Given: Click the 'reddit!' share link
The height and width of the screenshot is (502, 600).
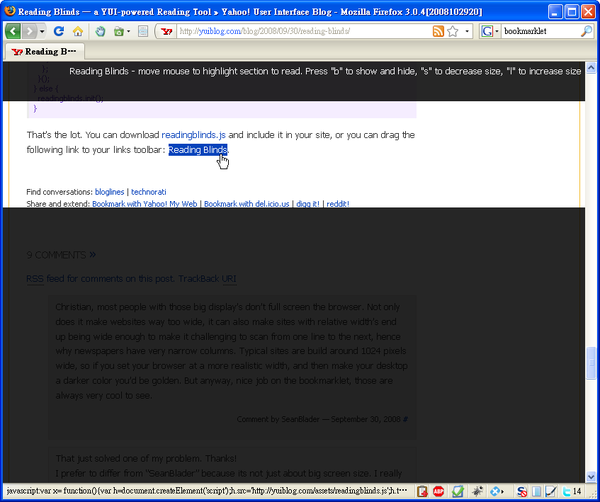Looking at the screenshot, I should click(x=338, y=204).
